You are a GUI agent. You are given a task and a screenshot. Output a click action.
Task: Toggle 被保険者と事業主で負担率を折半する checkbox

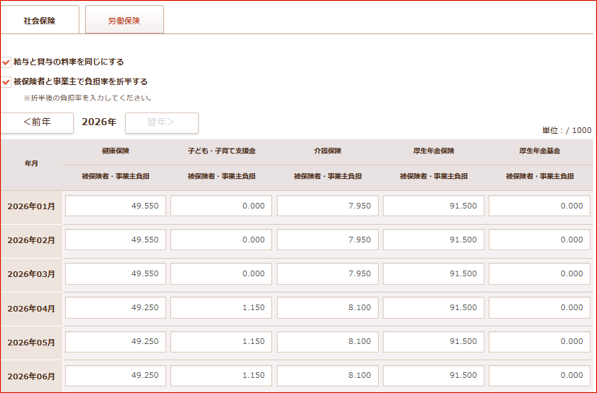tap(6, 82)
